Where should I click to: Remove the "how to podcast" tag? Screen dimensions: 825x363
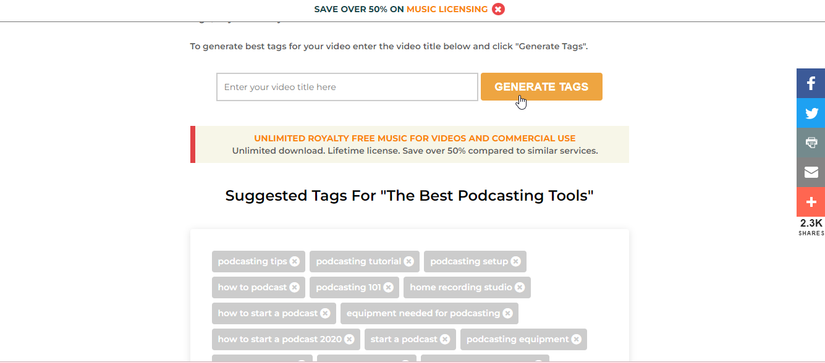coord(295,287)
